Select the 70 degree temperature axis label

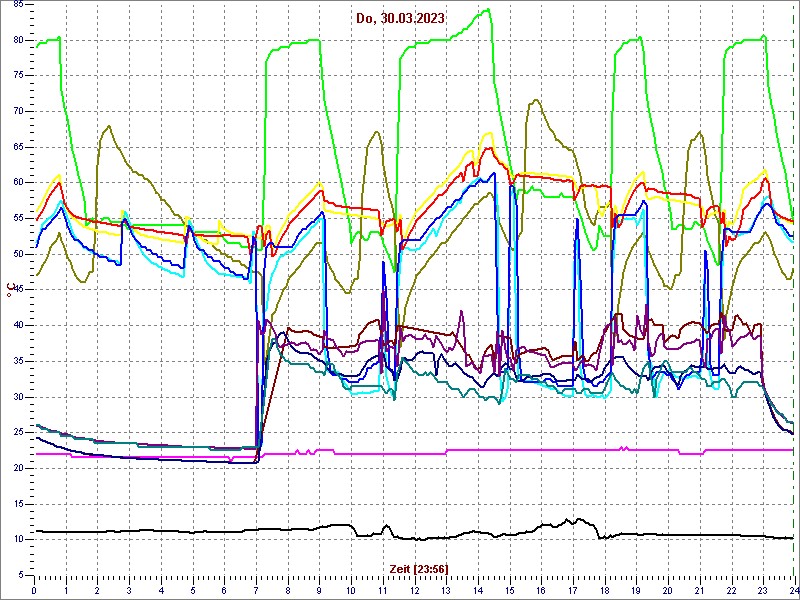(x=18, y=111)
